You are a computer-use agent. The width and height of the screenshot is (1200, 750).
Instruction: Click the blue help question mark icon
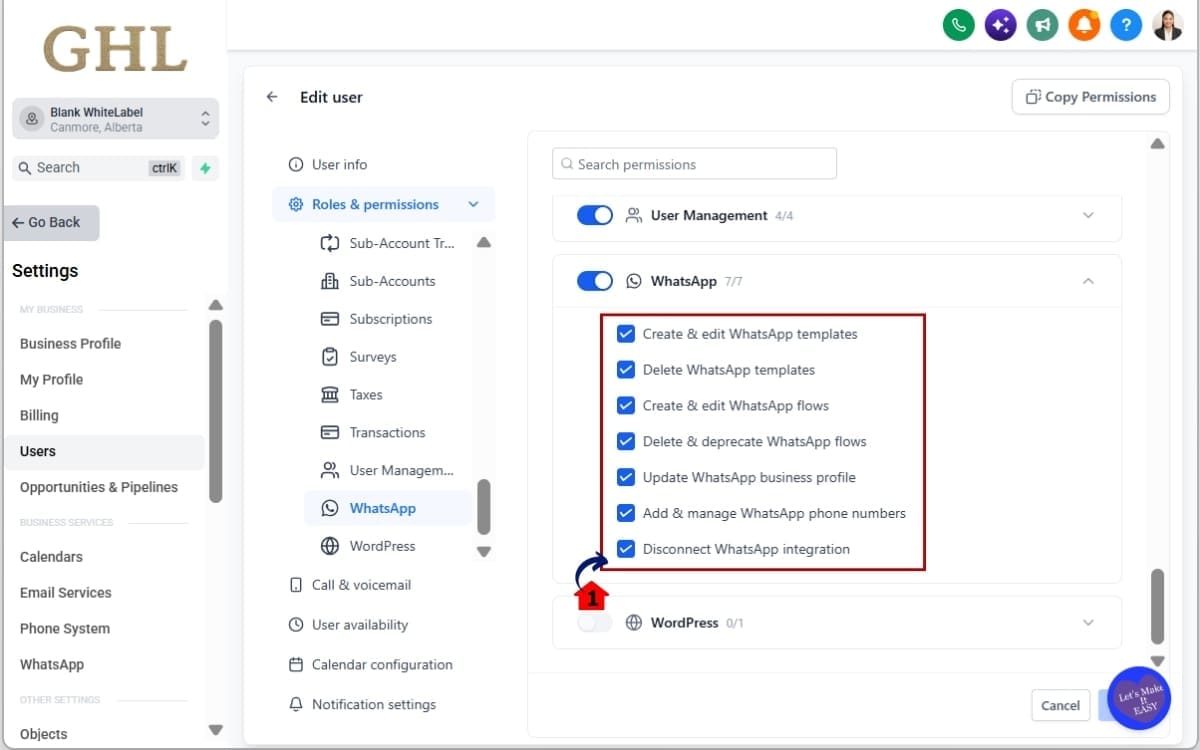click(1126, 25)
